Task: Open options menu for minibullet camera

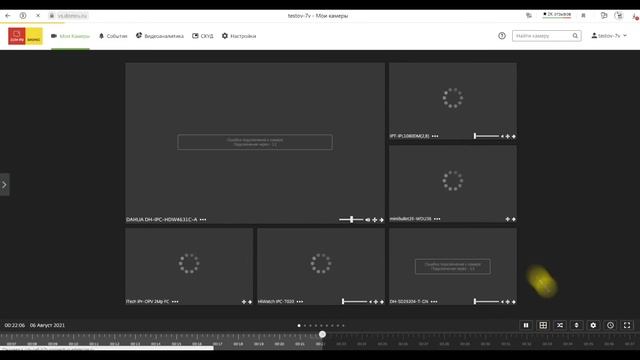Action: pyautogui.click(x=437, y=219)
